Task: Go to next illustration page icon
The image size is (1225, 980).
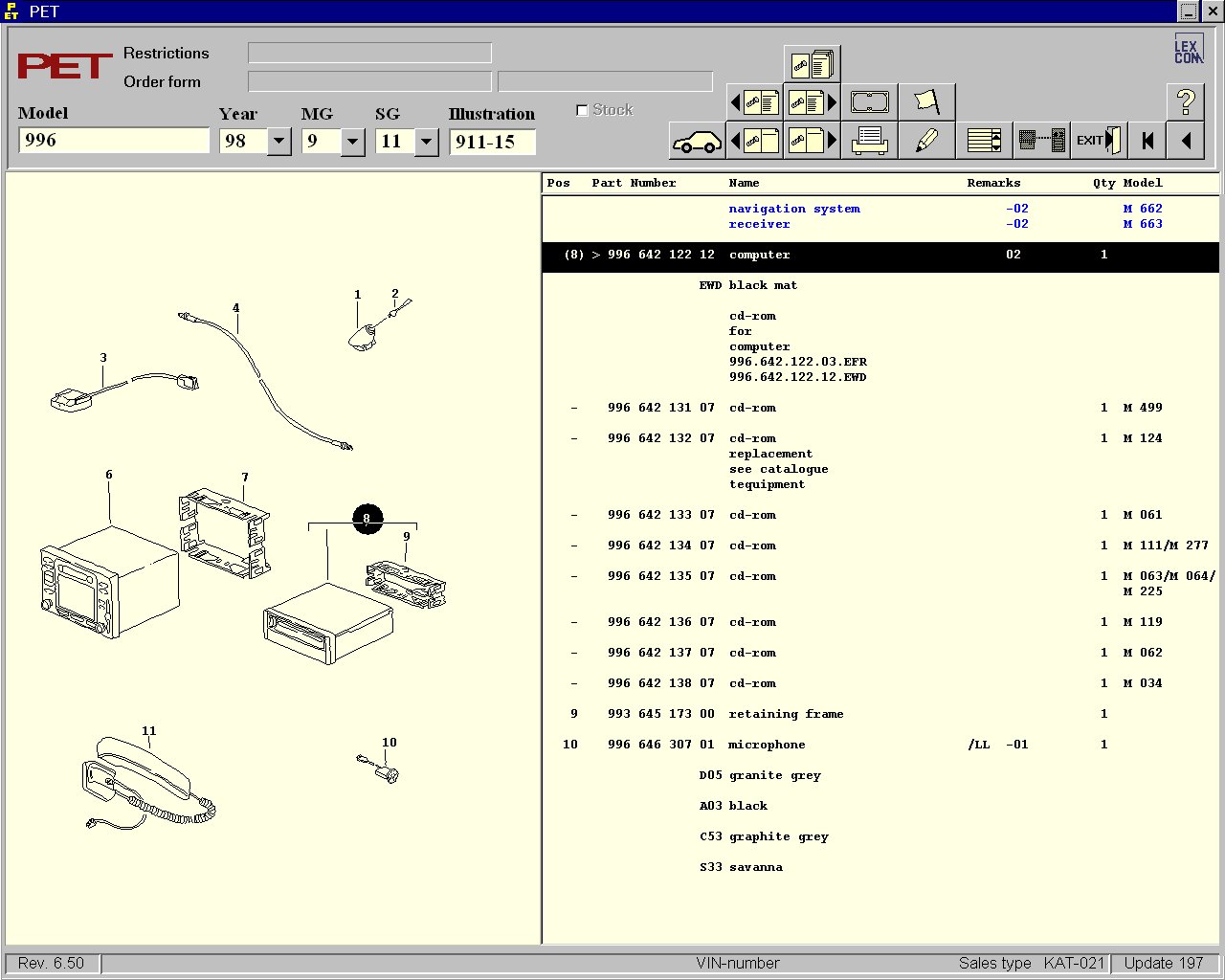Action: [x=812, y=141]
